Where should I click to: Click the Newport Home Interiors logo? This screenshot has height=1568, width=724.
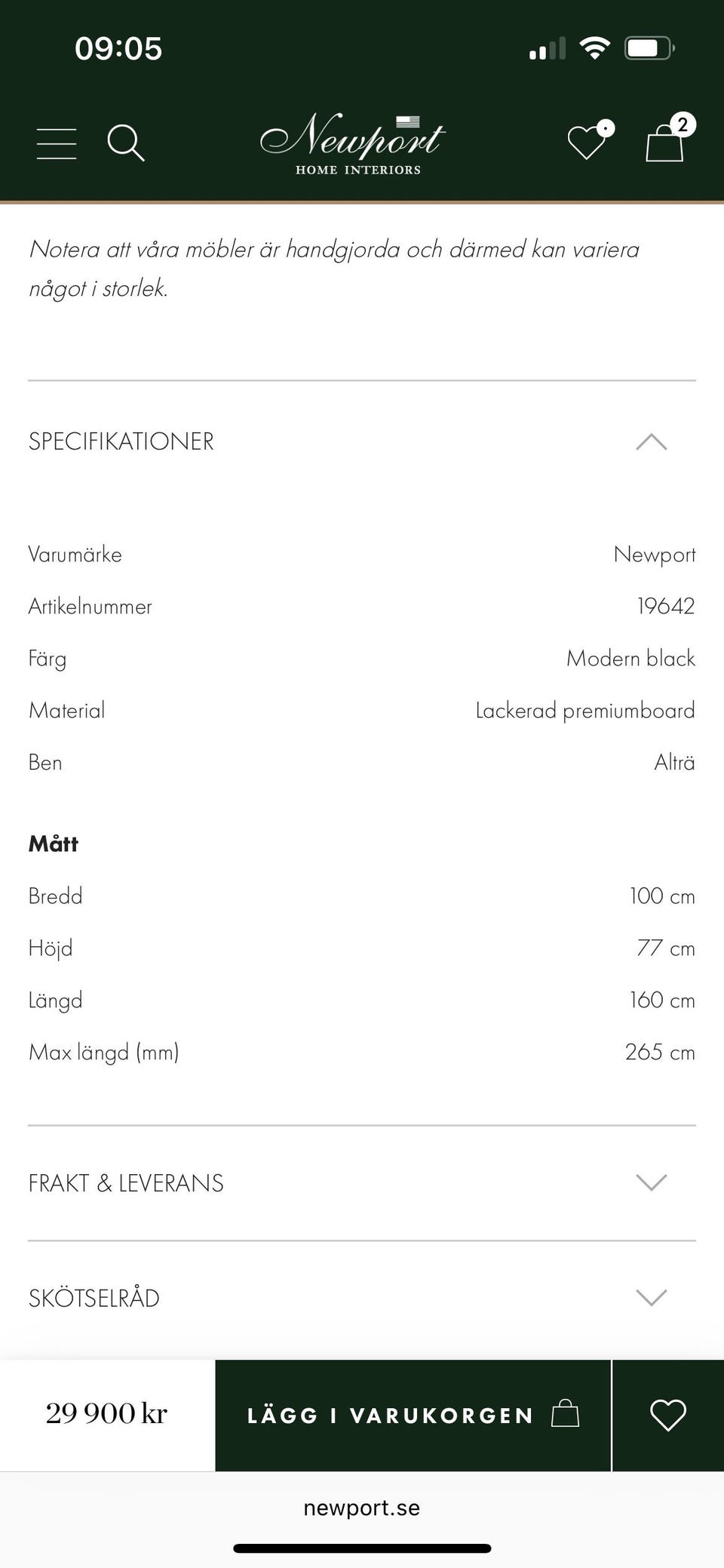point(353,143)
